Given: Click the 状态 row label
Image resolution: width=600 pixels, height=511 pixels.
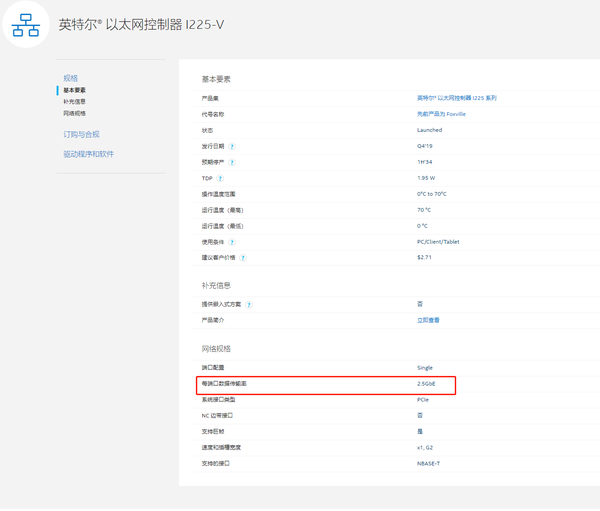Looking at the screenshot, I should [207, 131].
